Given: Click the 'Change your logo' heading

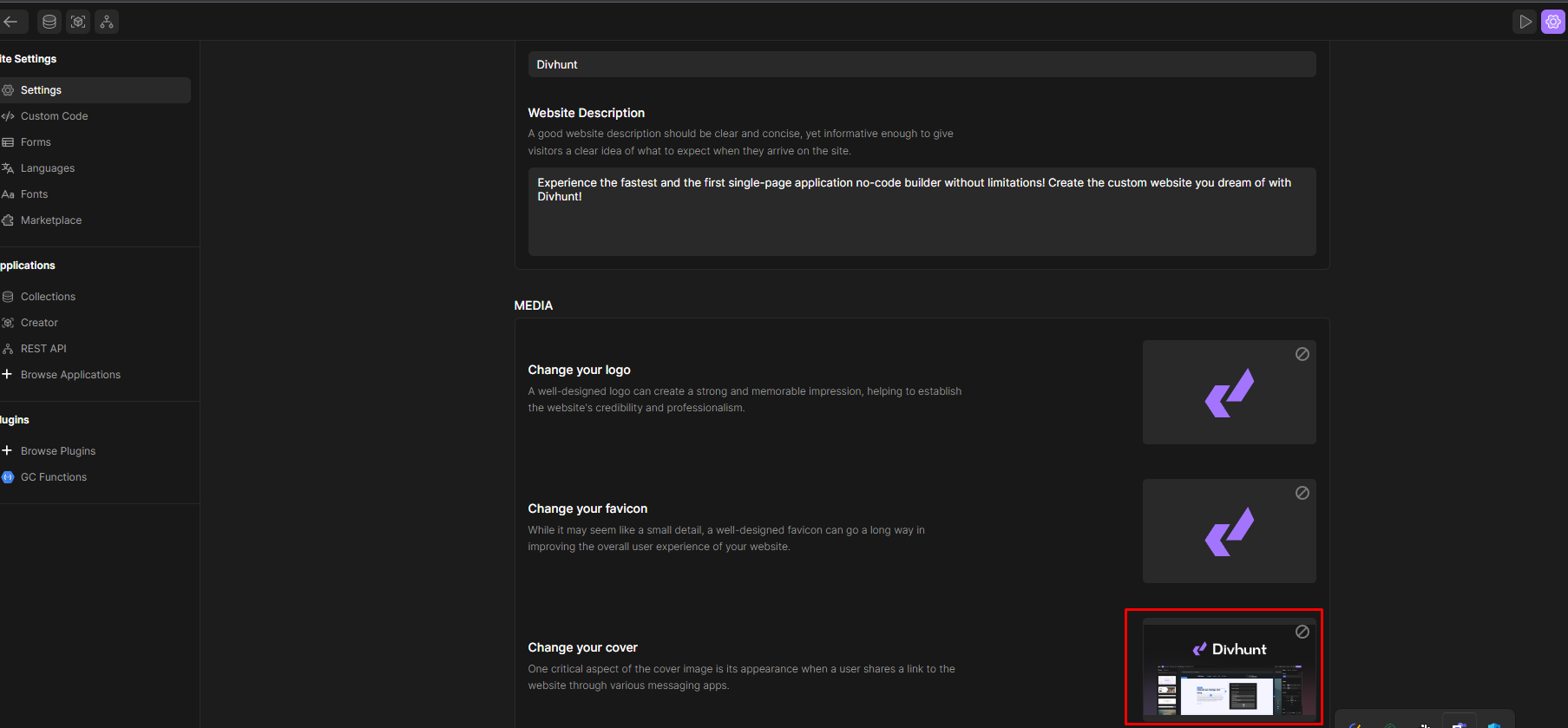Looking at the screenshot, I should tap(579, 370).
